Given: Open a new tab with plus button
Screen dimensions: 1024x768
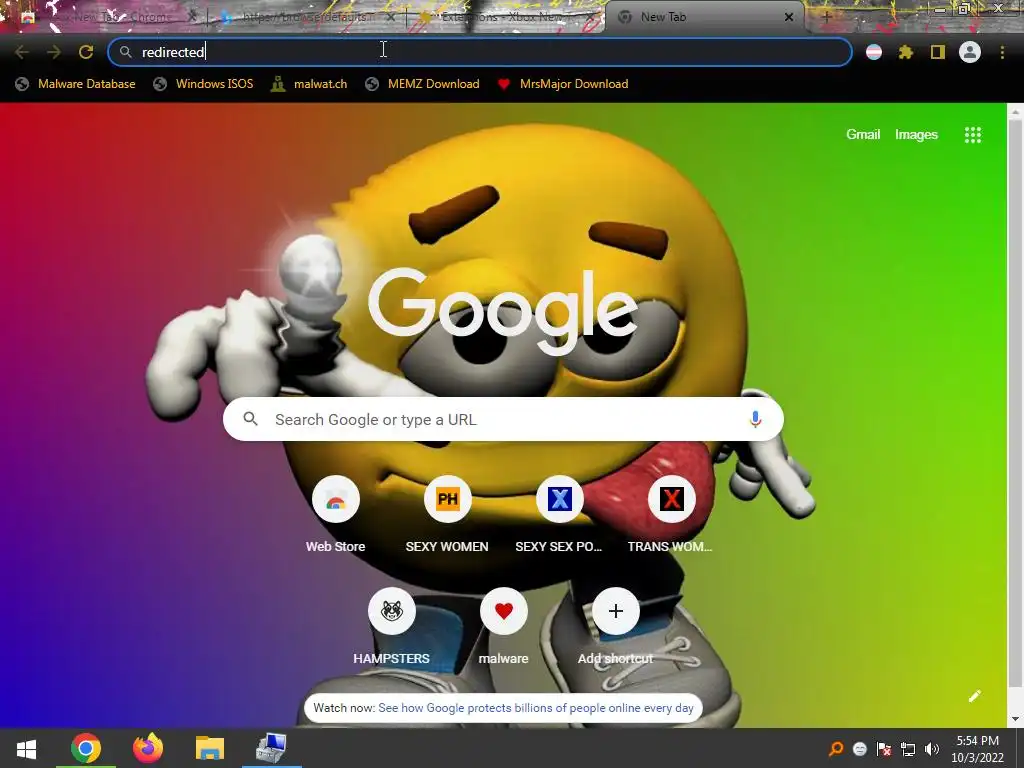Looking at the screenshot, I should (x=826, y=17).
